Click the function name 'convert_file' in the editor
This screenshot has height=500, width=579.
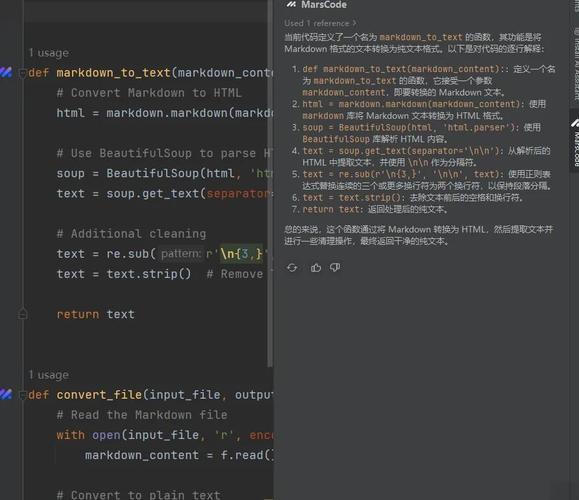tap(99, 395)
